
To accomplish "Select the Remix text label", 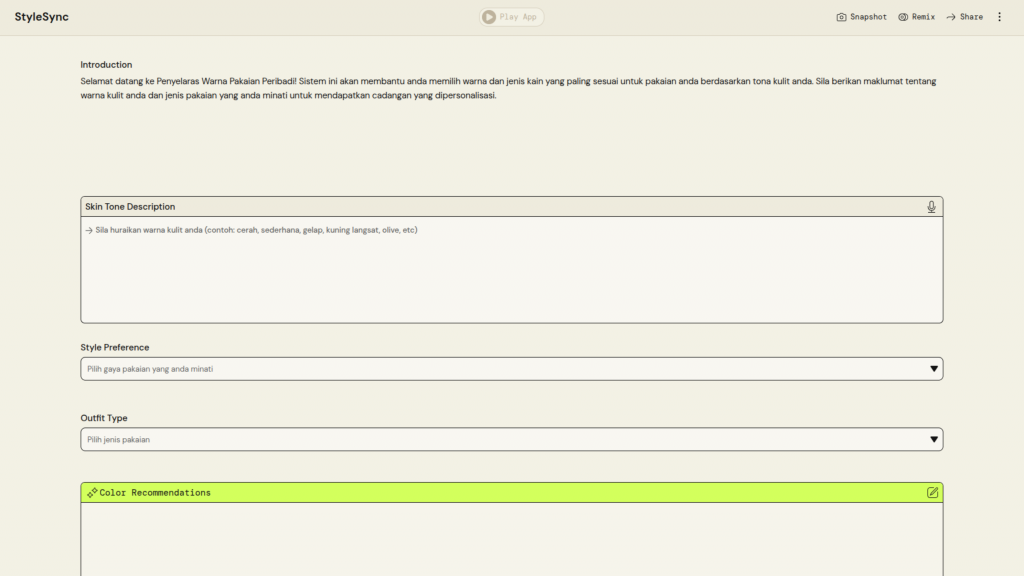I will [923, 17].
